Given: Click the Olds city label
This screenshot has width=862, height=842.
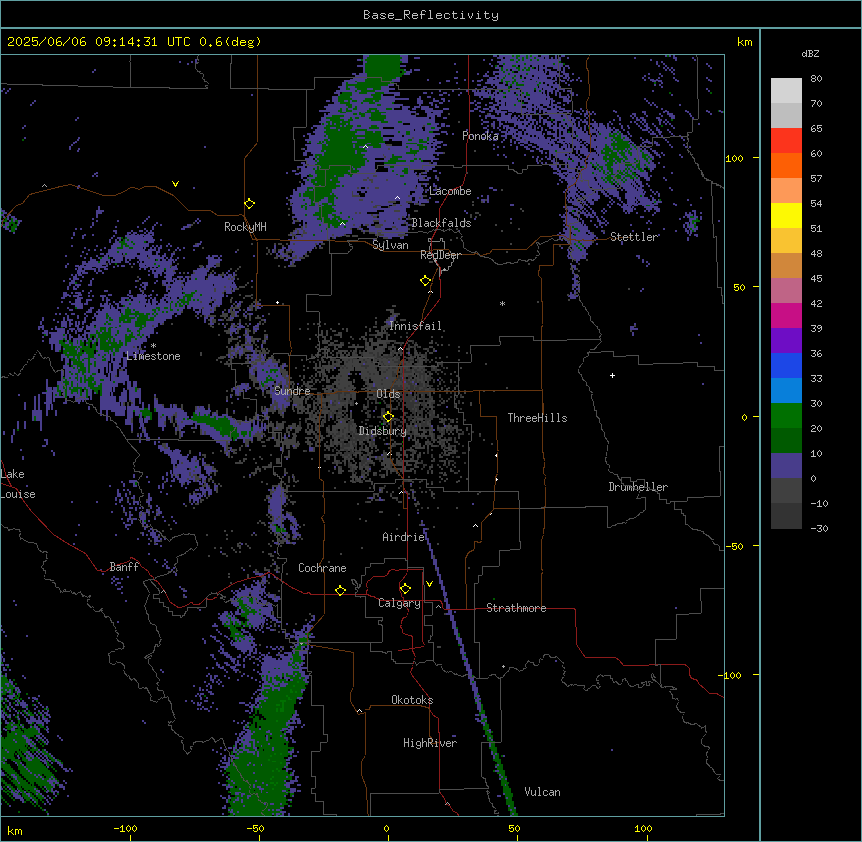Looking at the screenshot, I should click(x=388, y=394).
